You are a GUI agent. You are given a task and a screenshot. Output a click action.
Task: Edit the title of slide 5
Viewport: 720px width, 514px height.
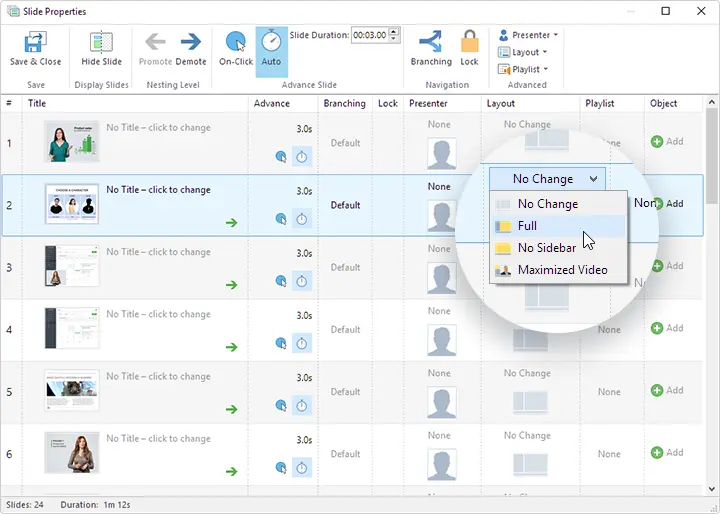pyautogui.click(x=158, y=376)
